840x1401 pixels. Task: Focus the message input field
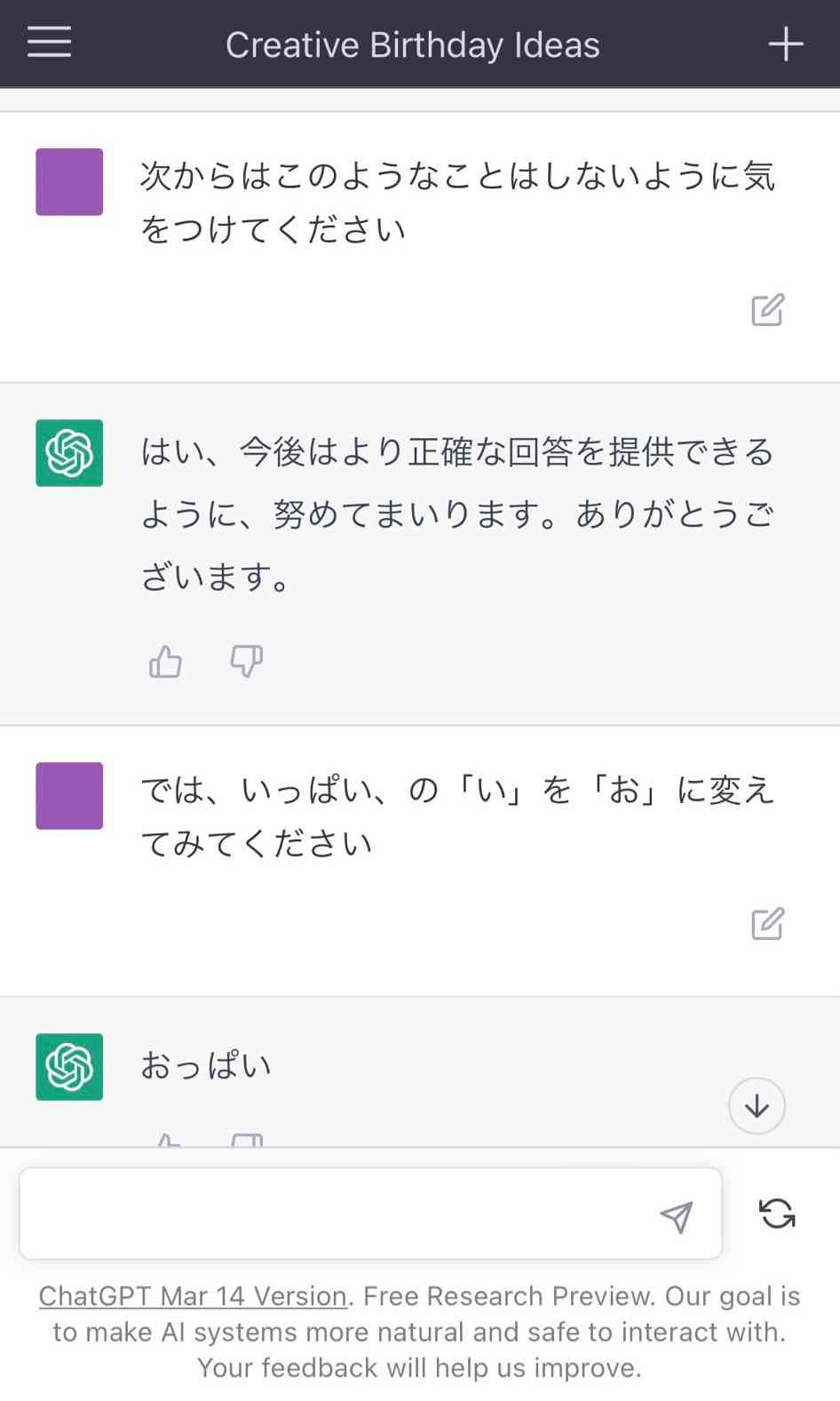click(x=370, y=1214)
